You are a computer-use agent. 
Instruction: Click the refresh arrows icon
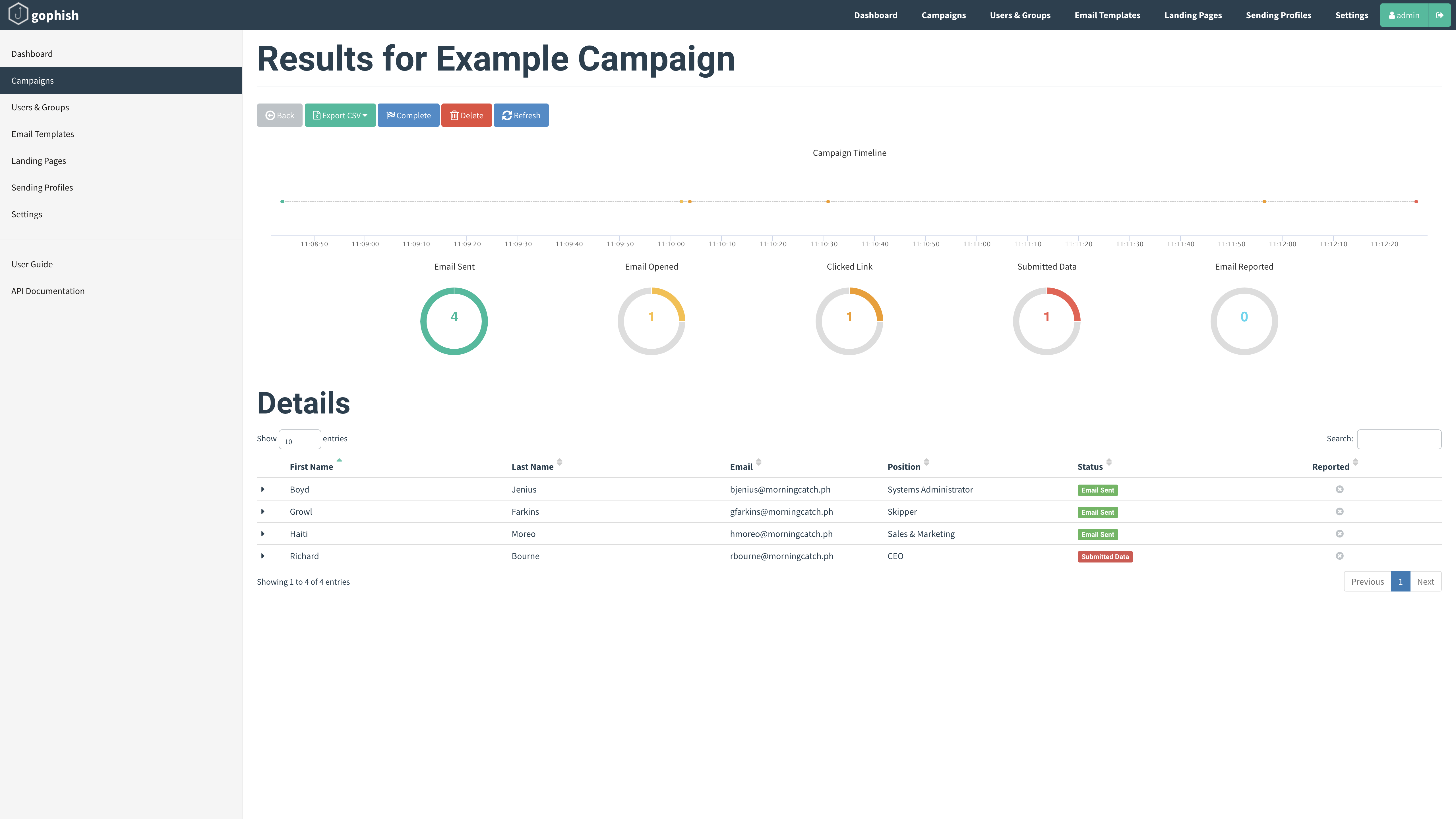508,115
